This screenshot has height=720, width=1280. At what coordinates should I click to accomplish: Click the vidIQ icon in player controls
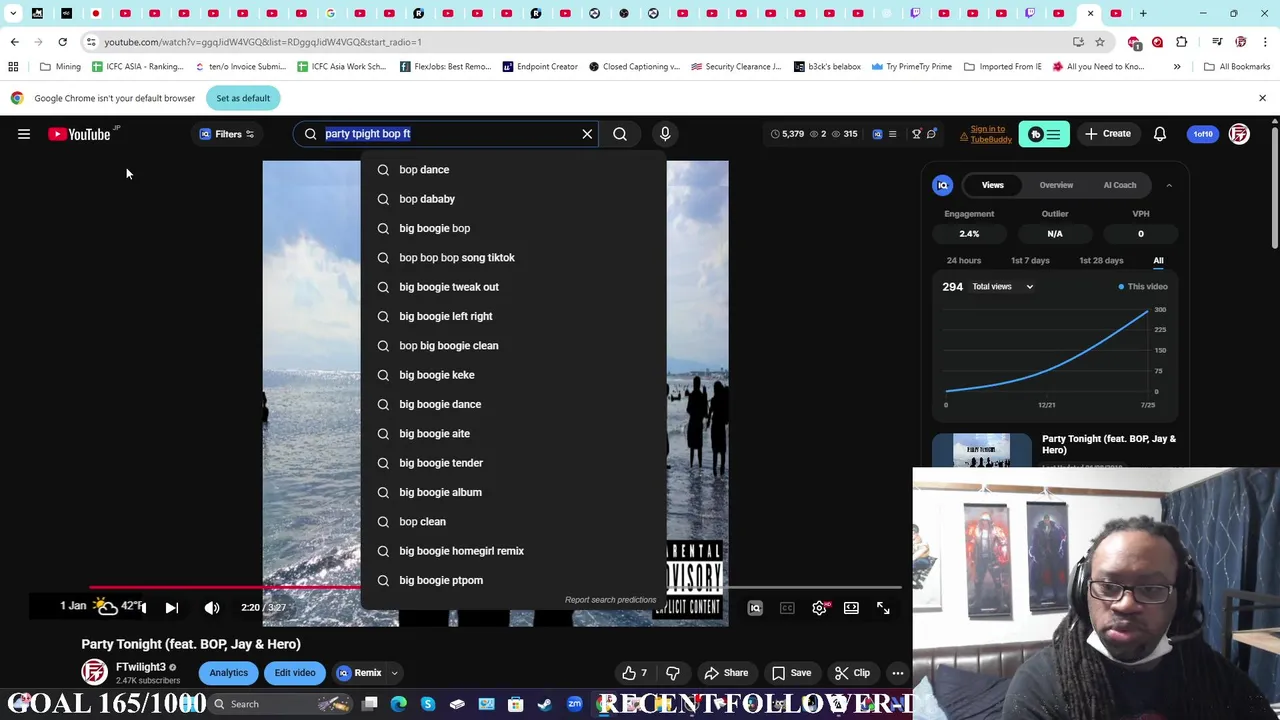[x=755, y=608]
